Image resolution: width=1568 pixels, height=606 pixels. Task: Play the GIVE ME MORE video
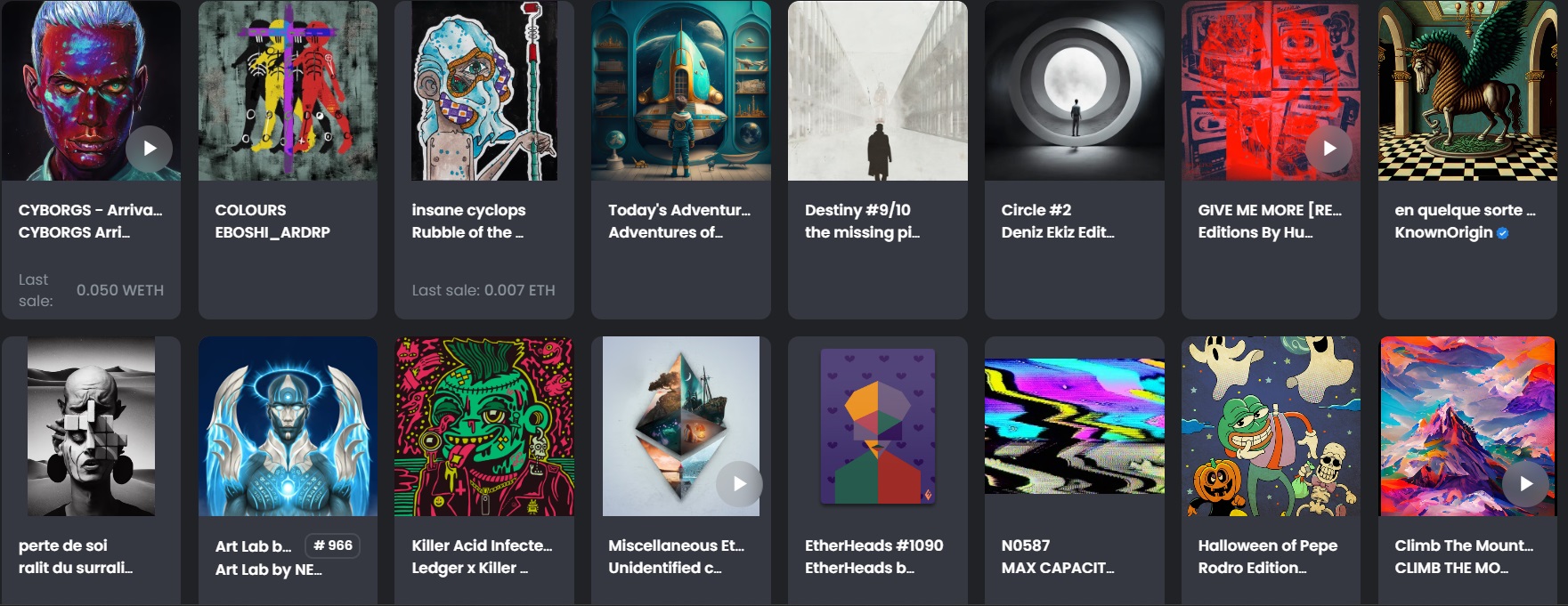click(1328, 149)
